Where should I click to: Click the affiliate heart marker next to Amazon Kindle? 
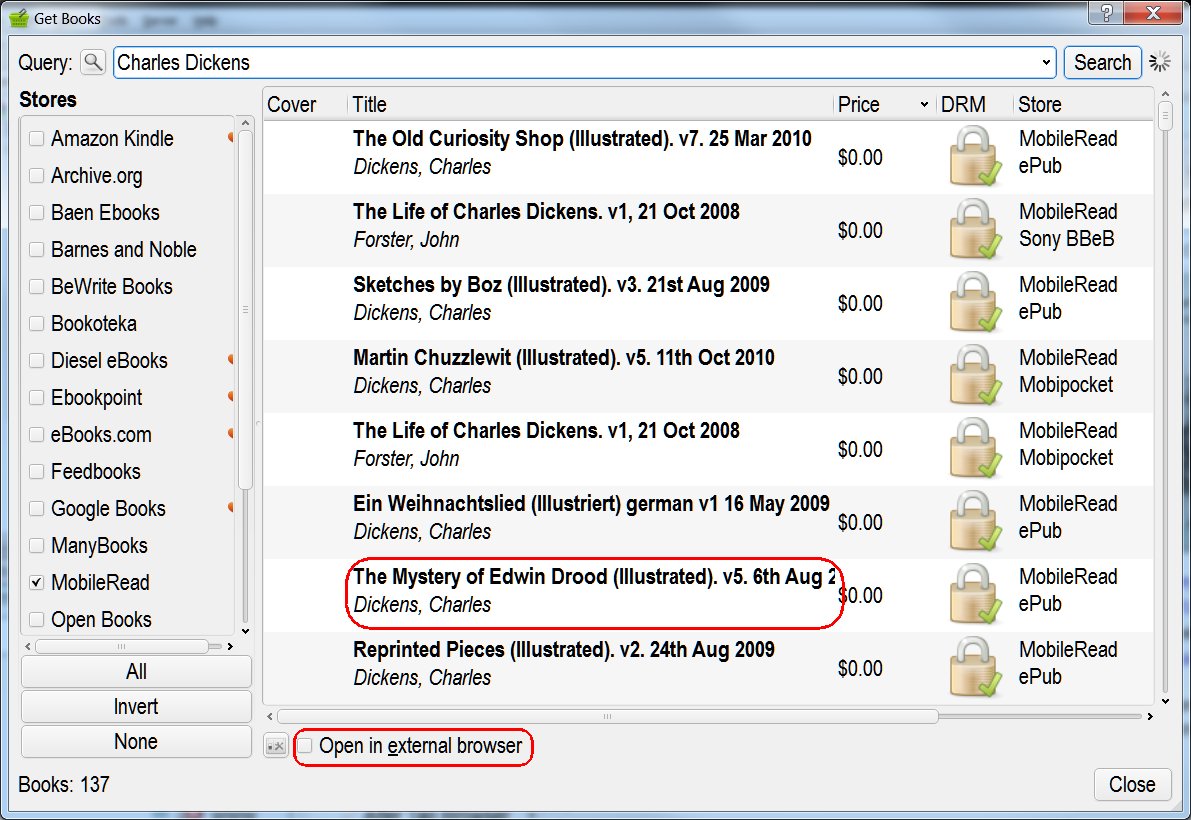click(x=231, y=137)
